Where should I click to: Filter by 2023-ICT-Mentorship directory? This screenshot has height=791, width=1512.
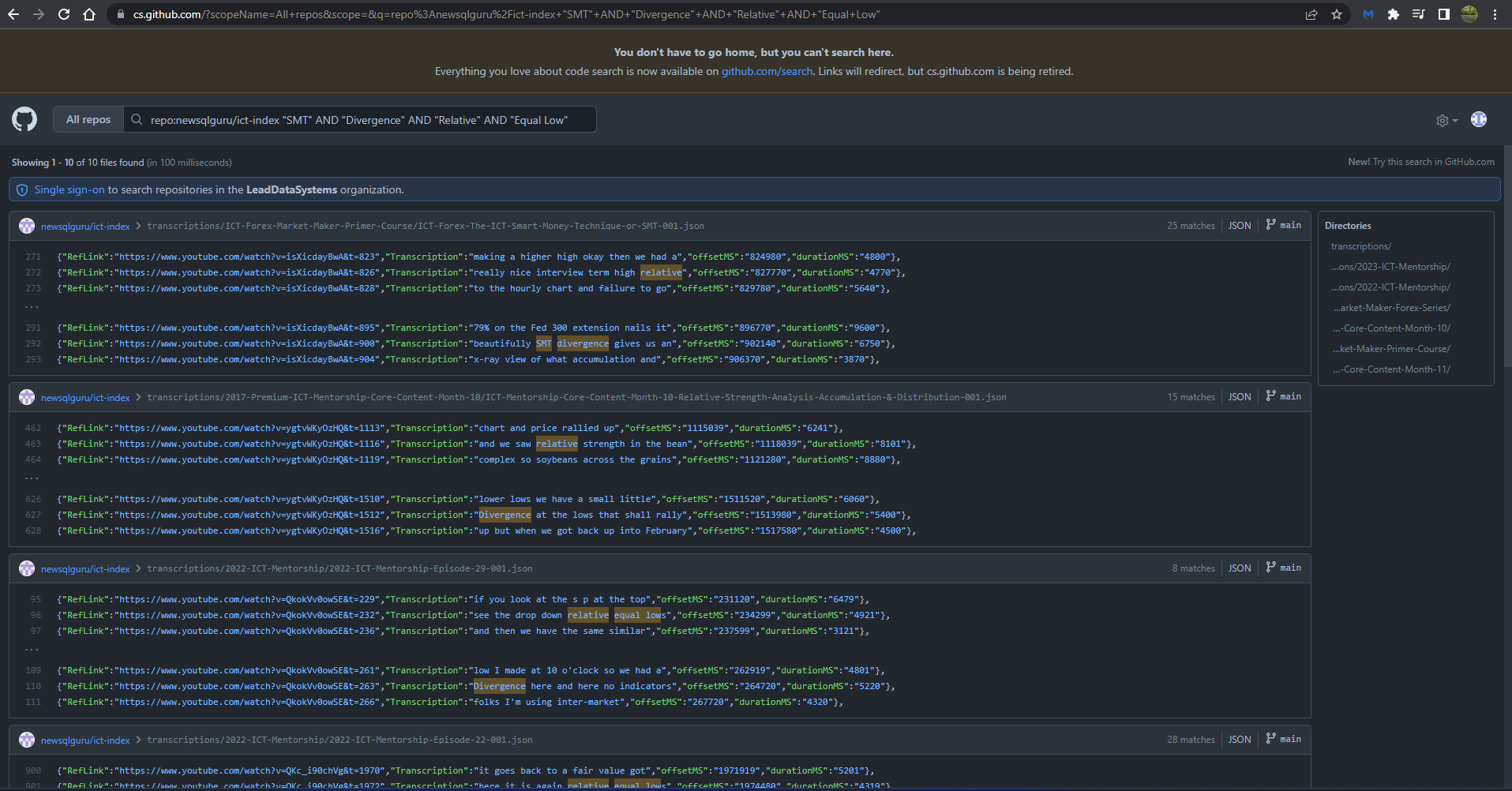[1390, 267]
